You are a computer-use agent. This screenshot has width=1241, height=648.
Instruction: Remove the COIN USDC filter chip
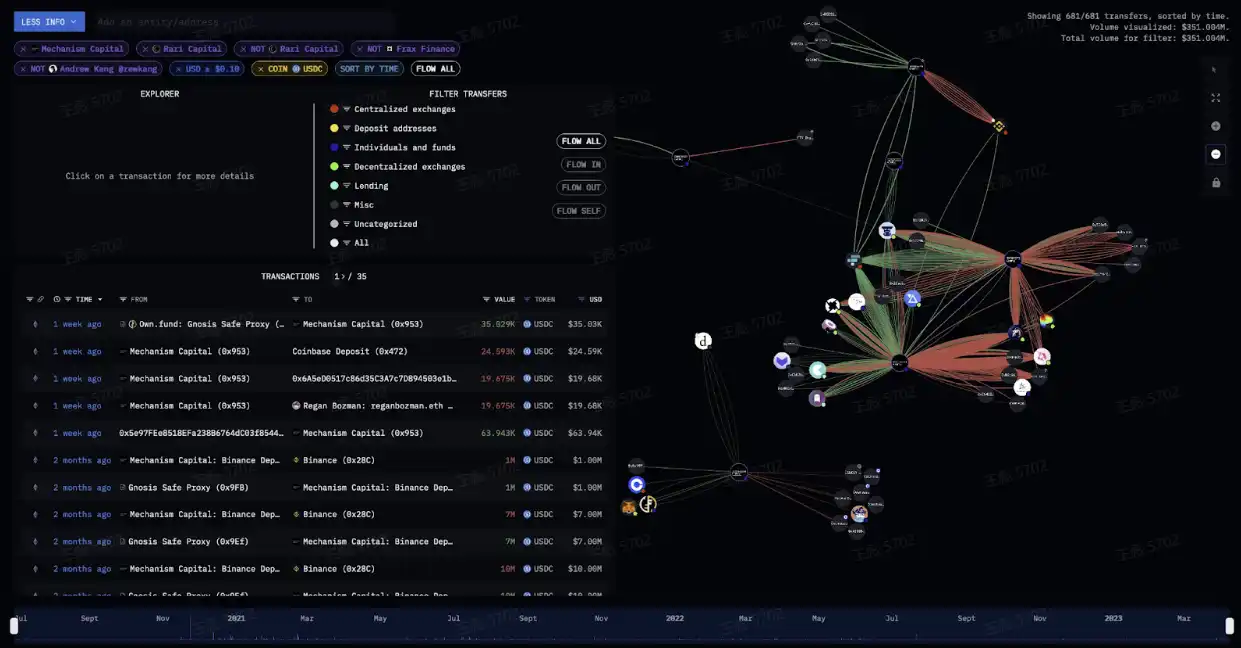tap(260, 69)
